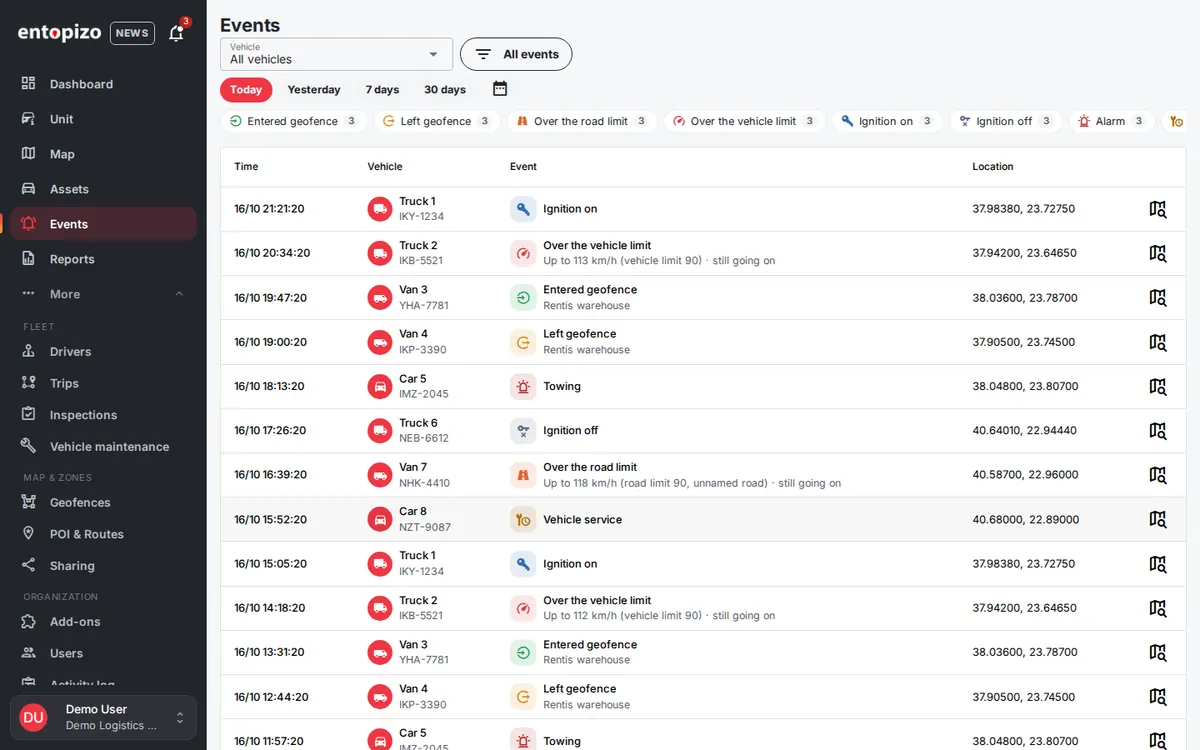
Task: Click the Over the road limit event icon
Action: click(523, 475)
